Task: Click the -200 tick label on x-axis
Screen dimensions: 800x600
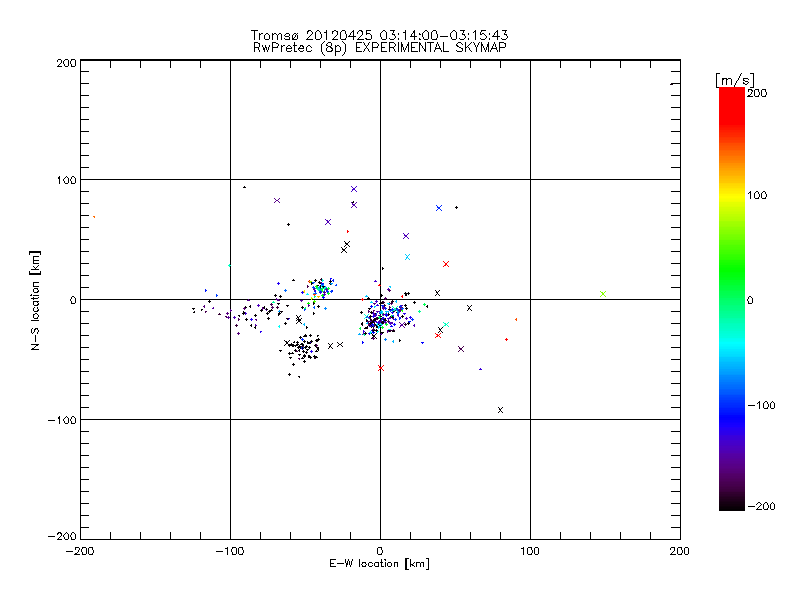Action: click(x=80, y=551)
